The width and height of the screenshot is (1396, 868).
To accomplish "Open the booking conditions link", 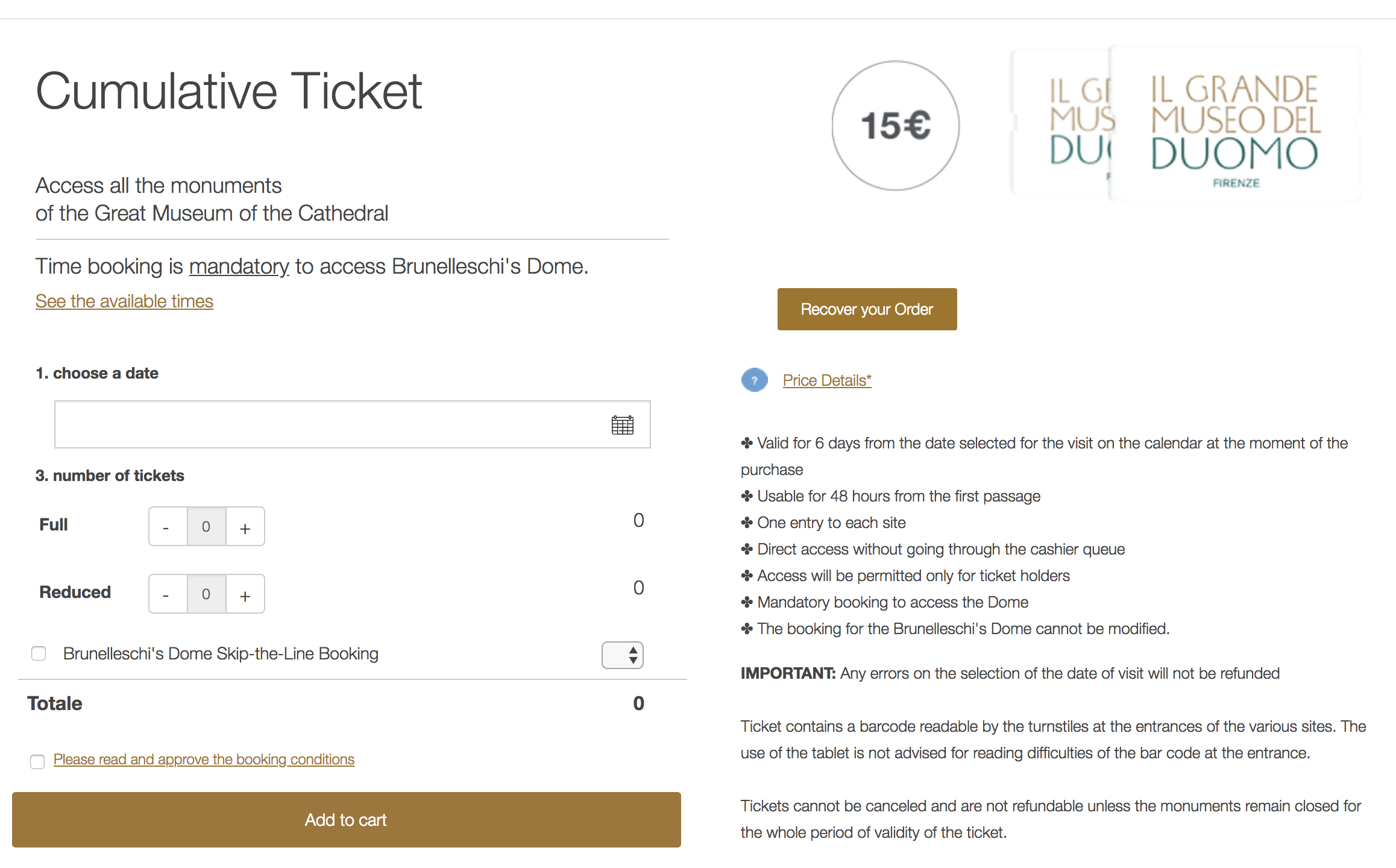I will [204, 759].
